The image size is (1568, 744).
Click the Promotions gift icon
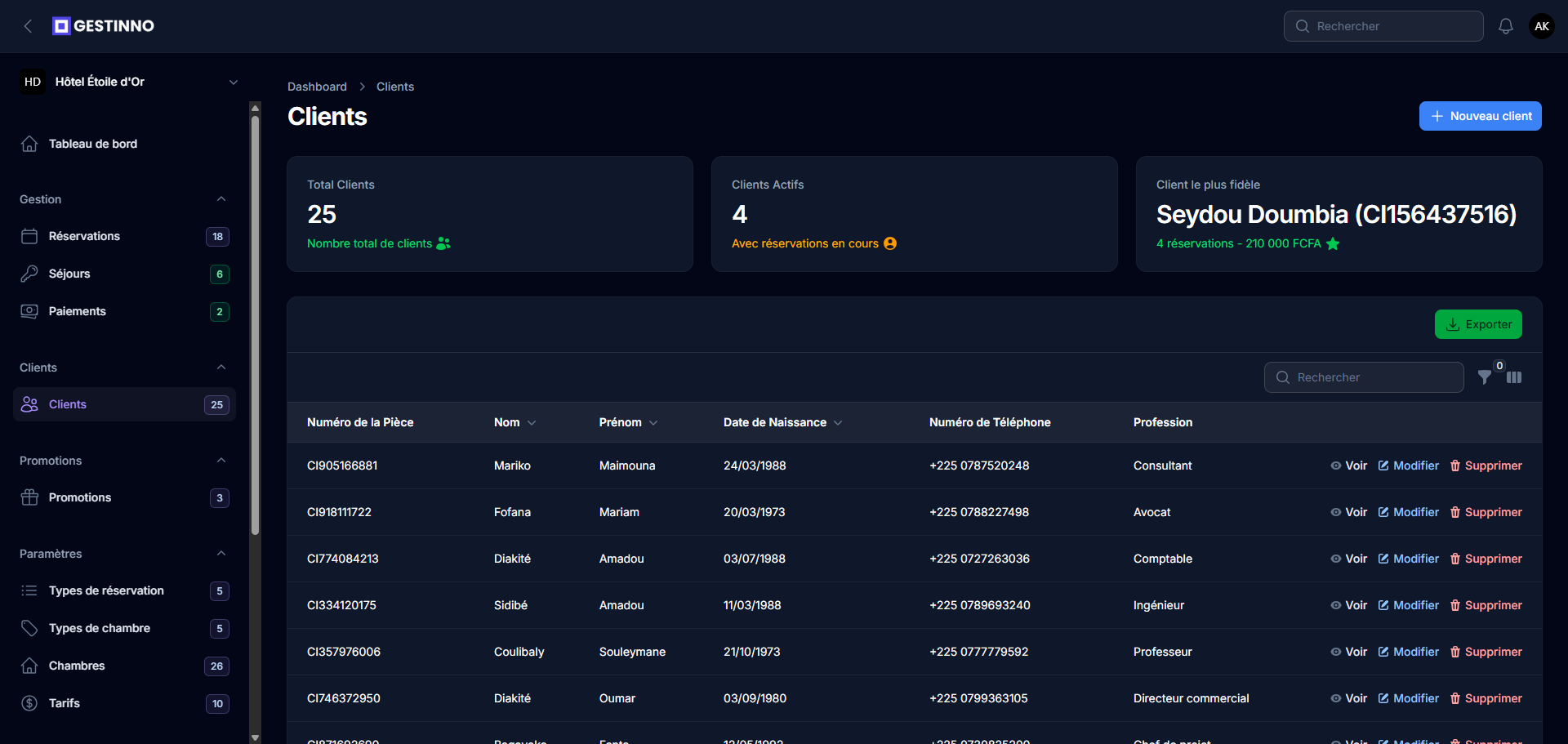29,497
